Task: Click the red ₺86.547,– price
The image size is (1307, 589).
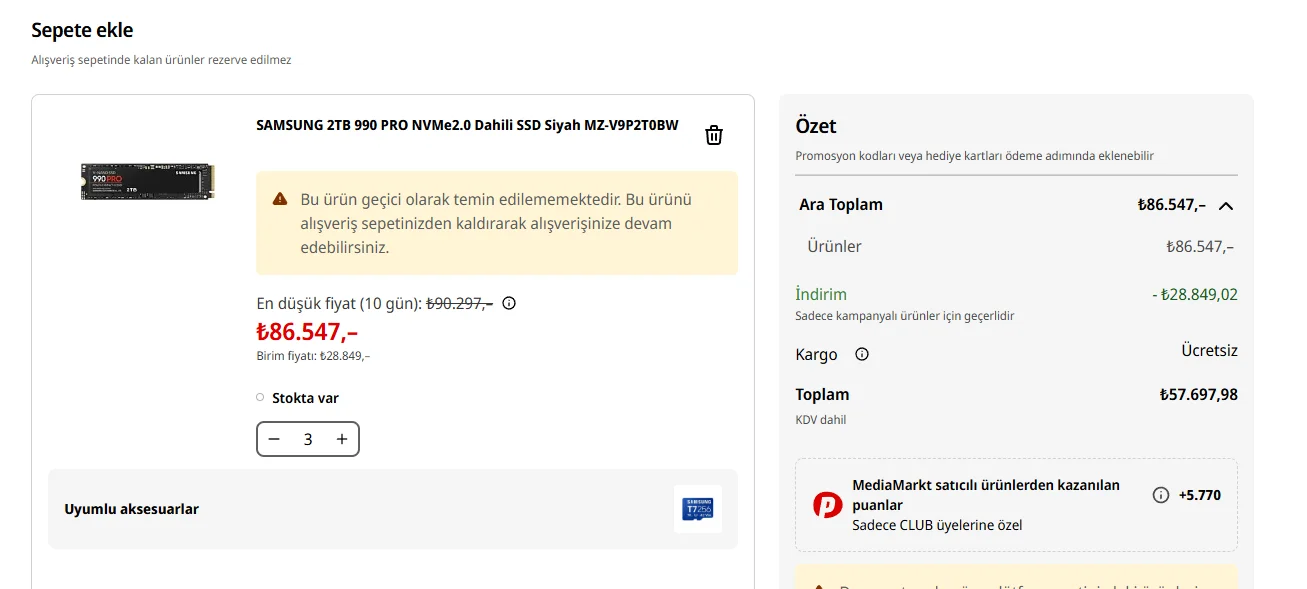Action: coord(307,331)
